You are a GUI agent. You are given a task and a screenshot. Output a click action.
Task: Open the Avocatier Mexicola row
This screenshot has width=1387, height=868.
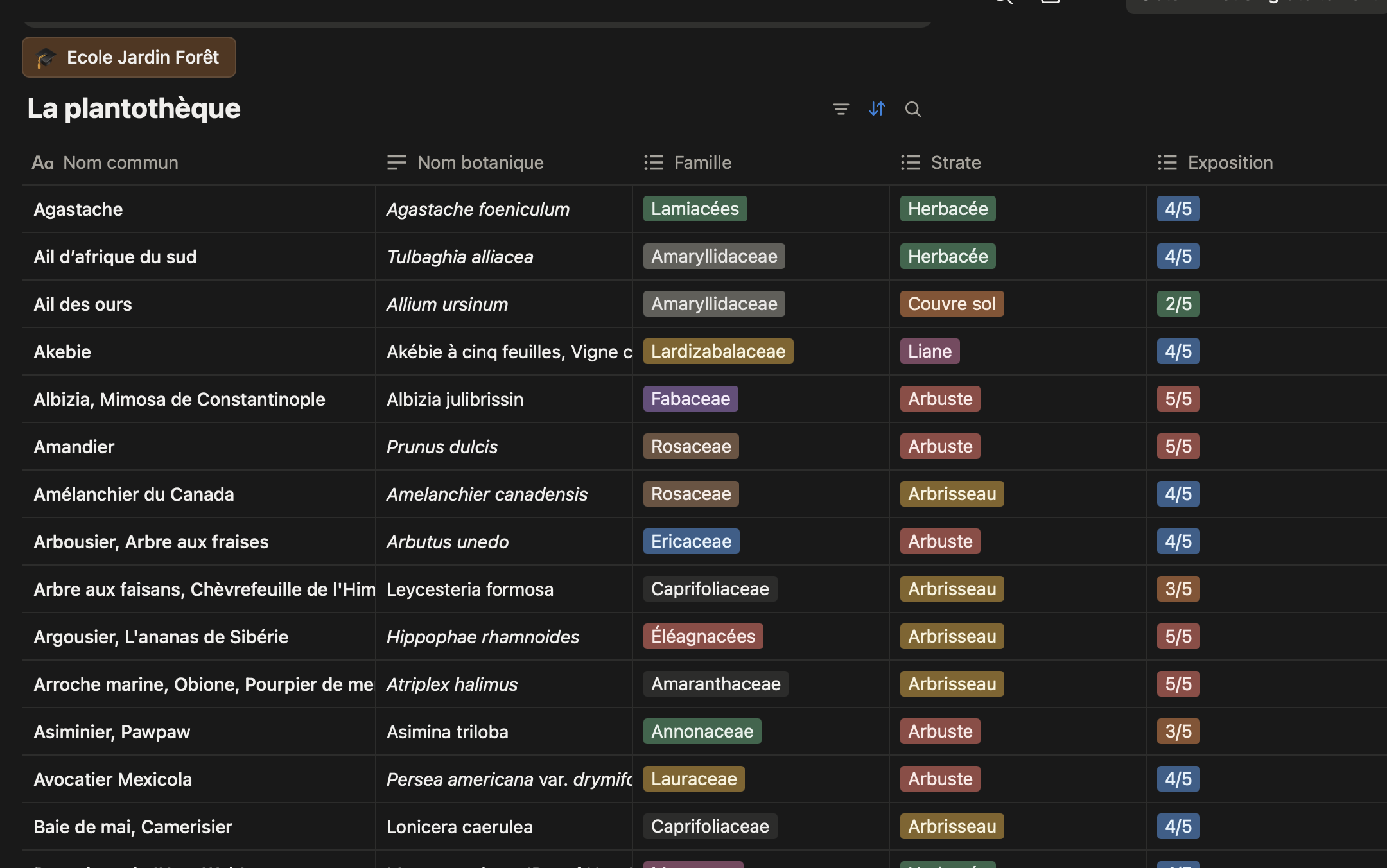[113, 779]
